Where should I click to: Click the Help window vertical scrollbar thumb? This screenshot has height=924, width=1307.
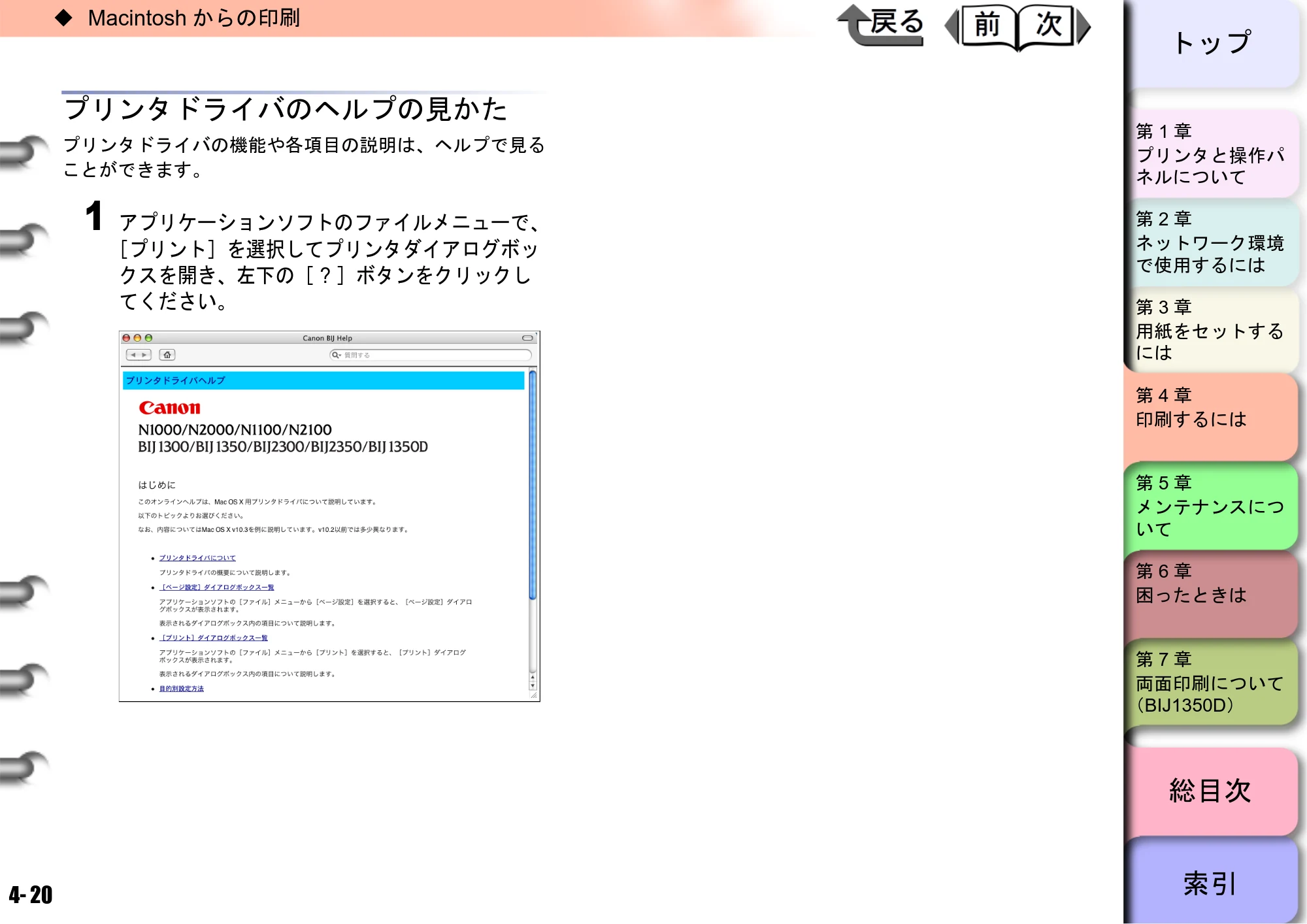coord(533,485)
